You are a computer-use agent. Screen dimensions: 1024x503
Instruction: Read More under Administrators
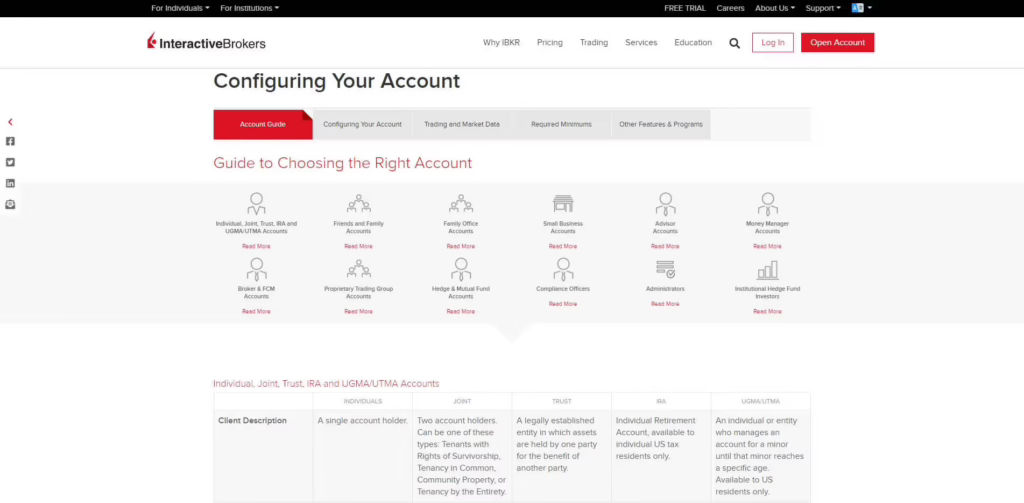(x=665, y=304)
